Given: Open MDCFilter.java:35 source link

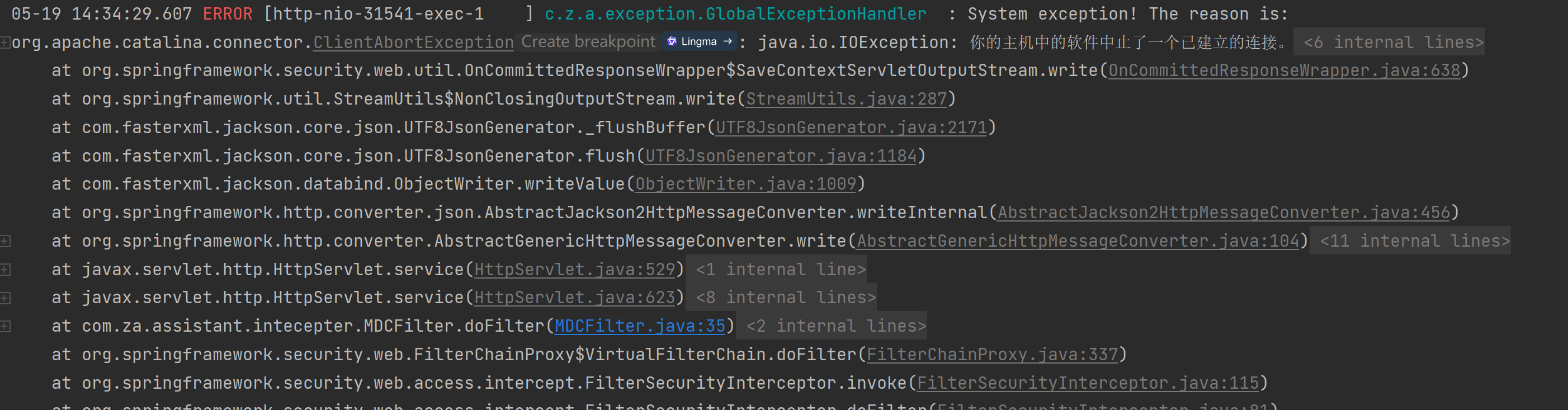Looking at the screenshot, I should [640, 326].
